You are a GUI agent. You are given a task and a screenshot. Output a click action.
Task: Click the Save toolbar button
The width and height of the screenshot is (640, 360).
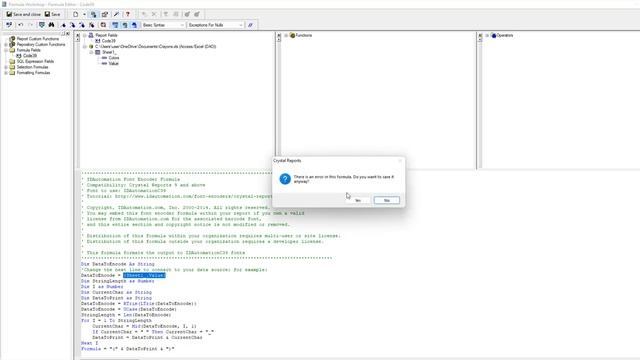coord(52,14)
